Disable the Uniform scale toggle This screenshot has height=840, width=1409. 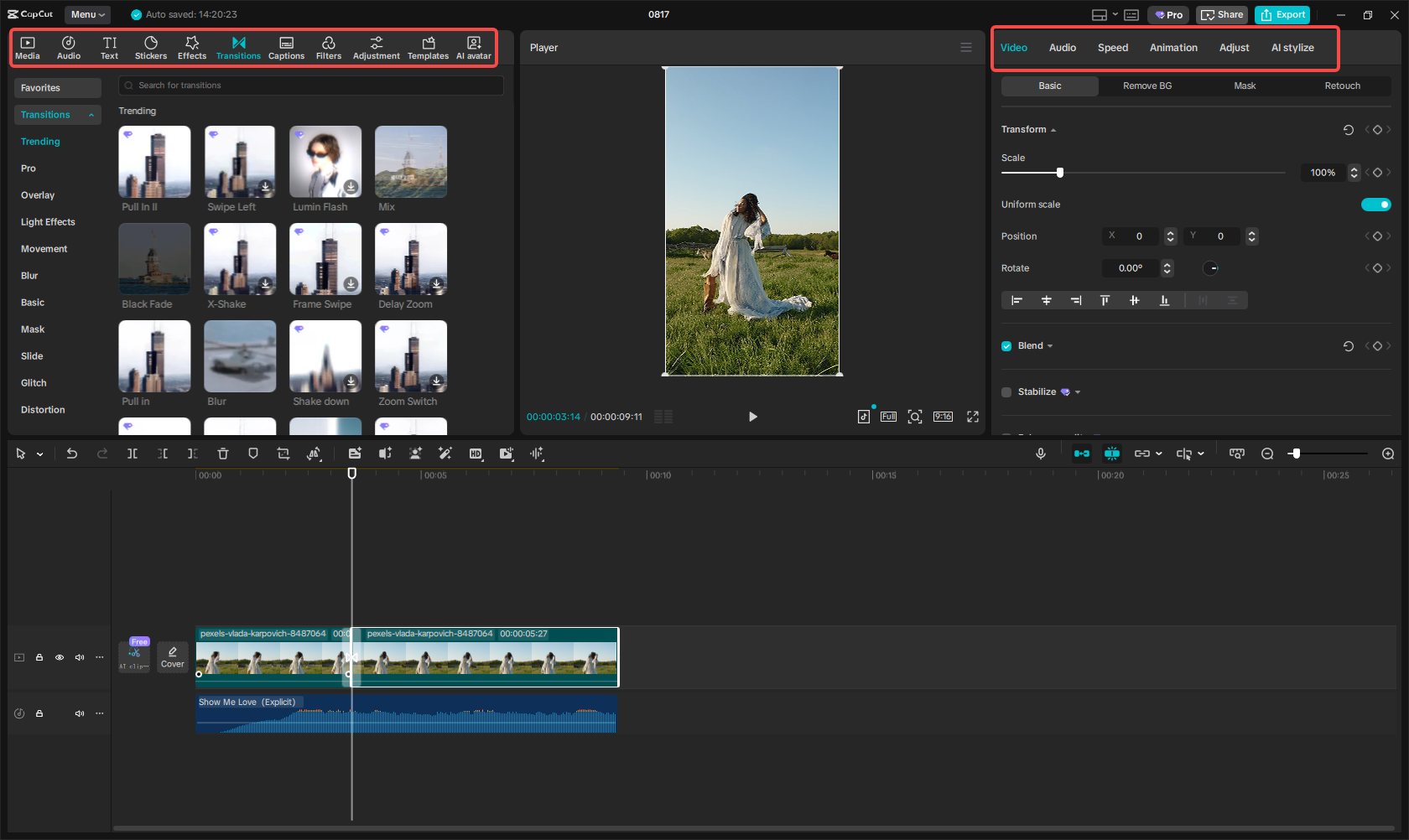point(1375,204)
